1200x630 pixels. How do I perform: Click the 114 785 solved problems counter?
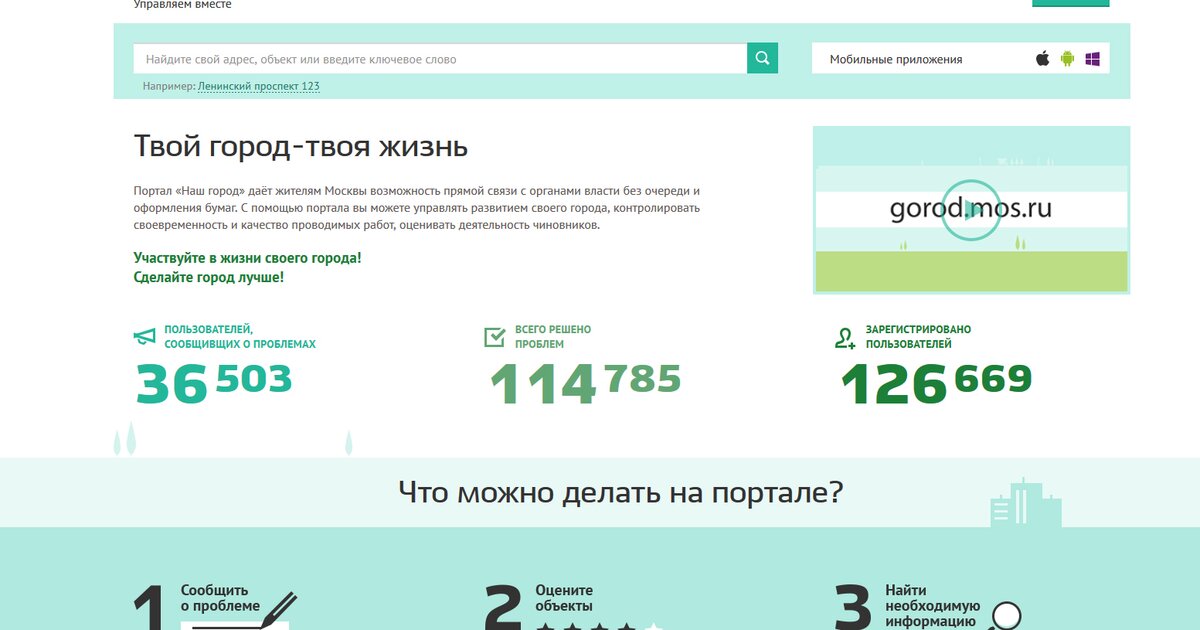[585, 383]
